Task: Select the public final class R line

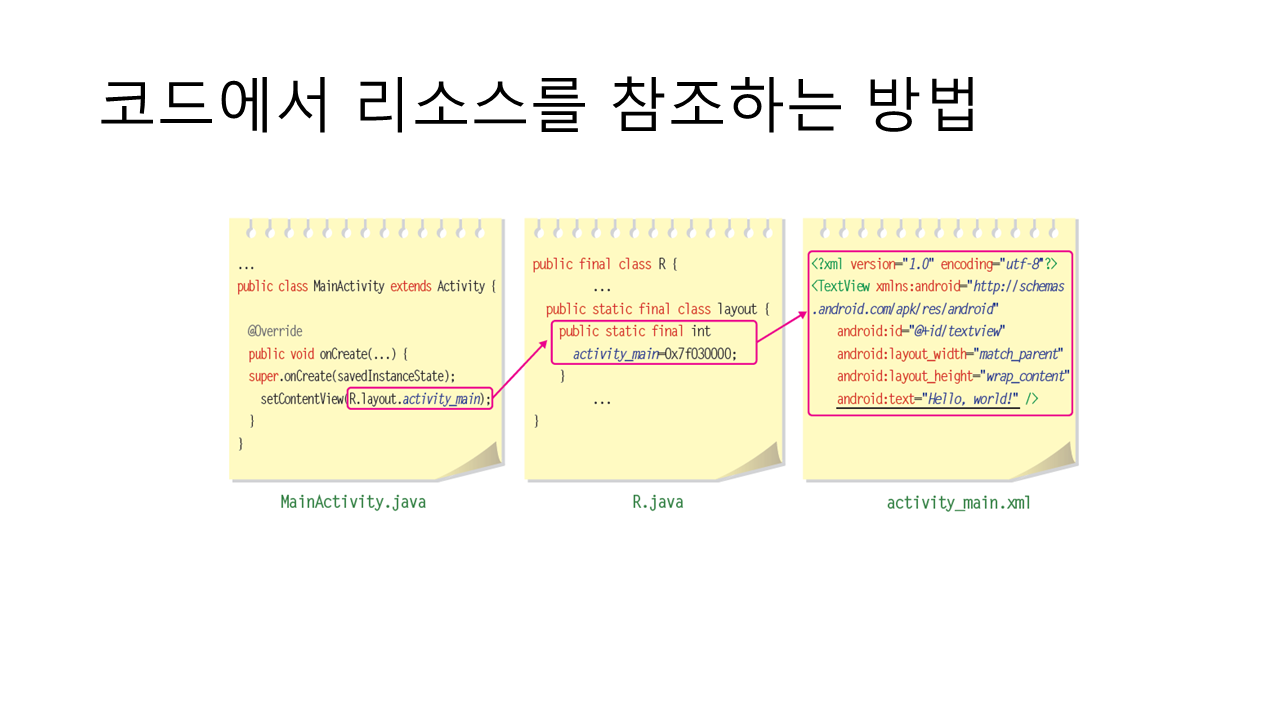Action: [605, 264]
